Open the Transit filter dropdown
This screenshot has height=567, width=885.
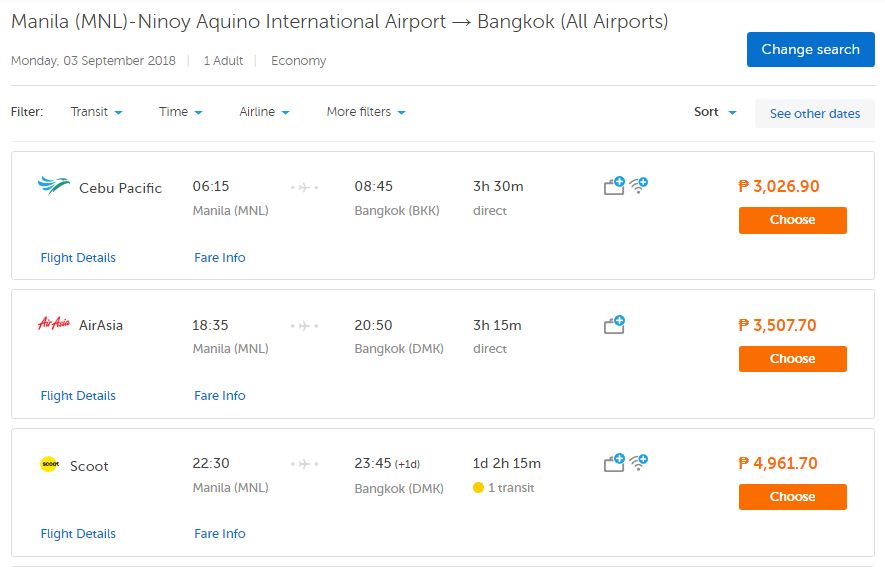[96, 112]
